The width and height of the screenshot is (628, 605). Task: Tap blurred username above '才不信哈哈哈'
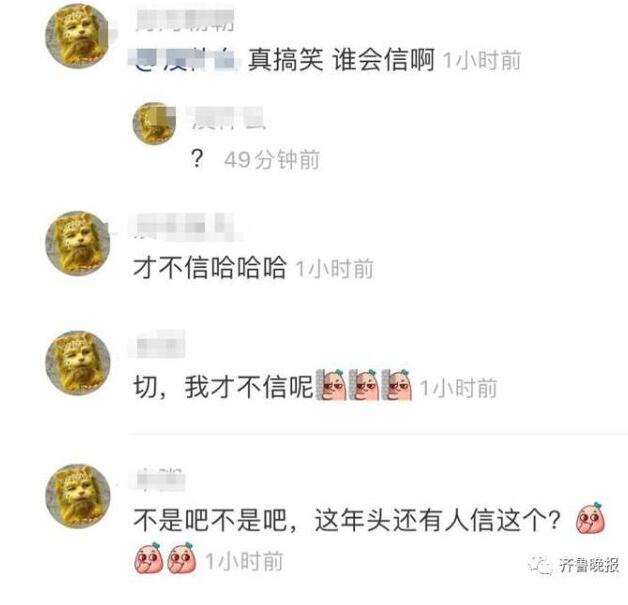point(185,227)
